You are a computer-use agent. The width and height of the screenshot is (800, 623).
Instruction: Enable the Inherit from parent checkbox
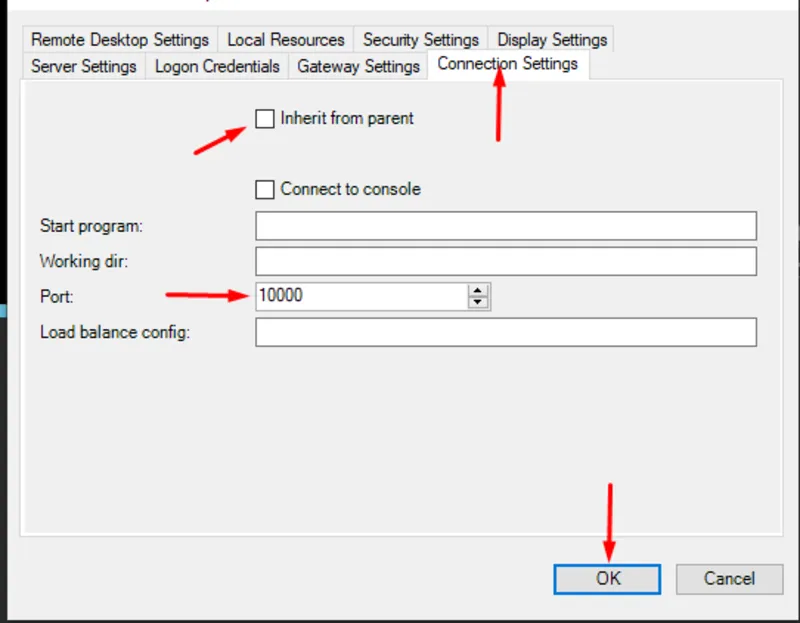pyautogui.click(x=265, y=118)
